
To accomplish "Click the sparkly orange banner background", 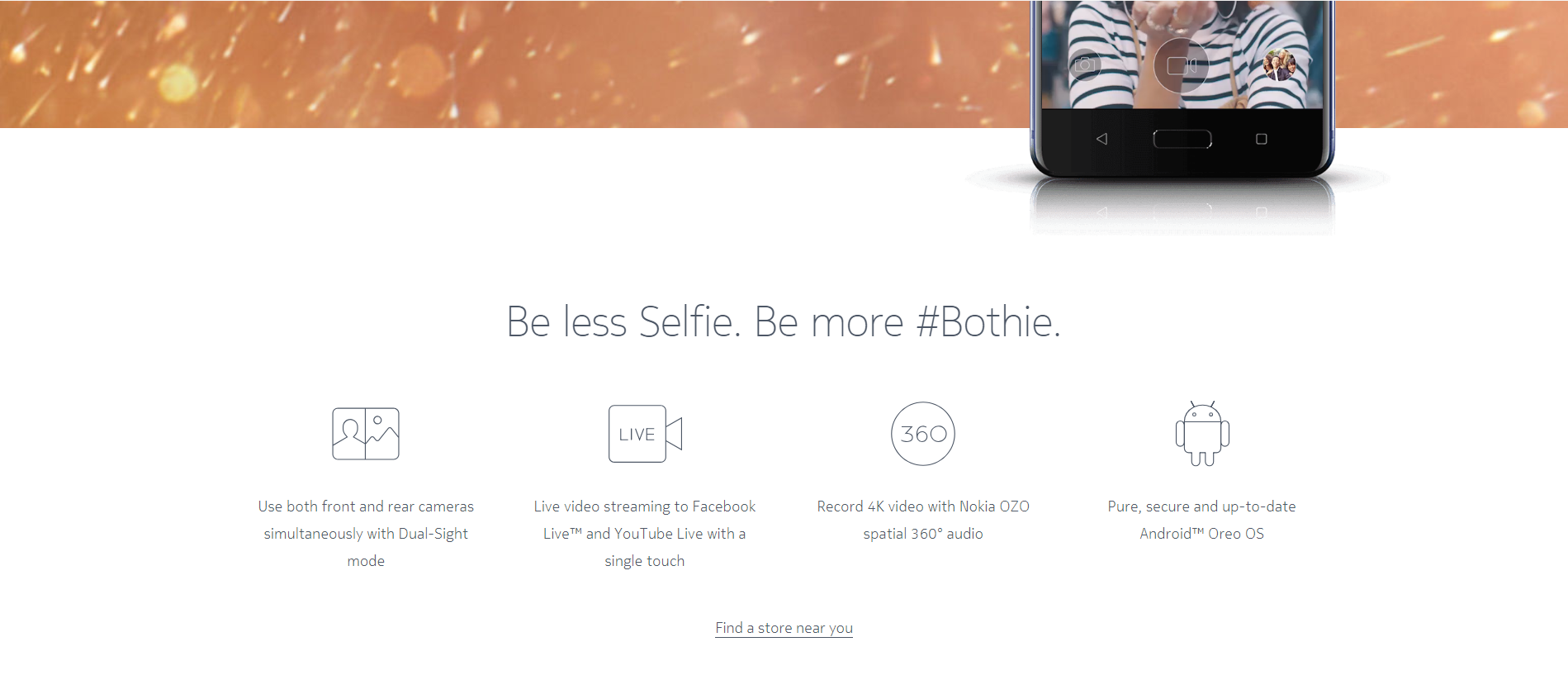I will (495, 64).
